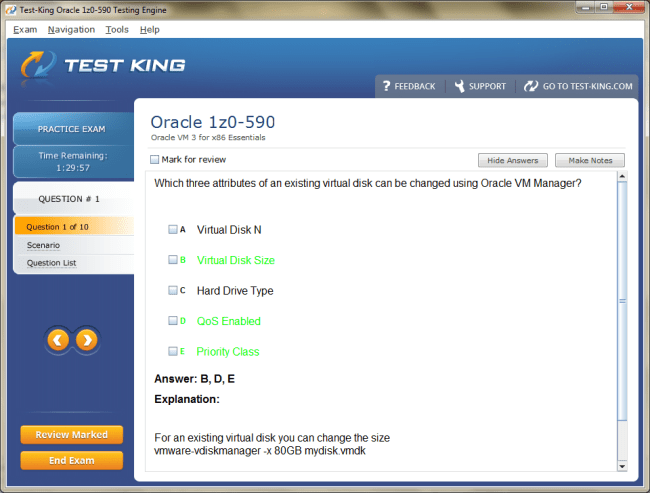Open the Exam menu
The width and height of the screenshot is (650, 493).
25,29
